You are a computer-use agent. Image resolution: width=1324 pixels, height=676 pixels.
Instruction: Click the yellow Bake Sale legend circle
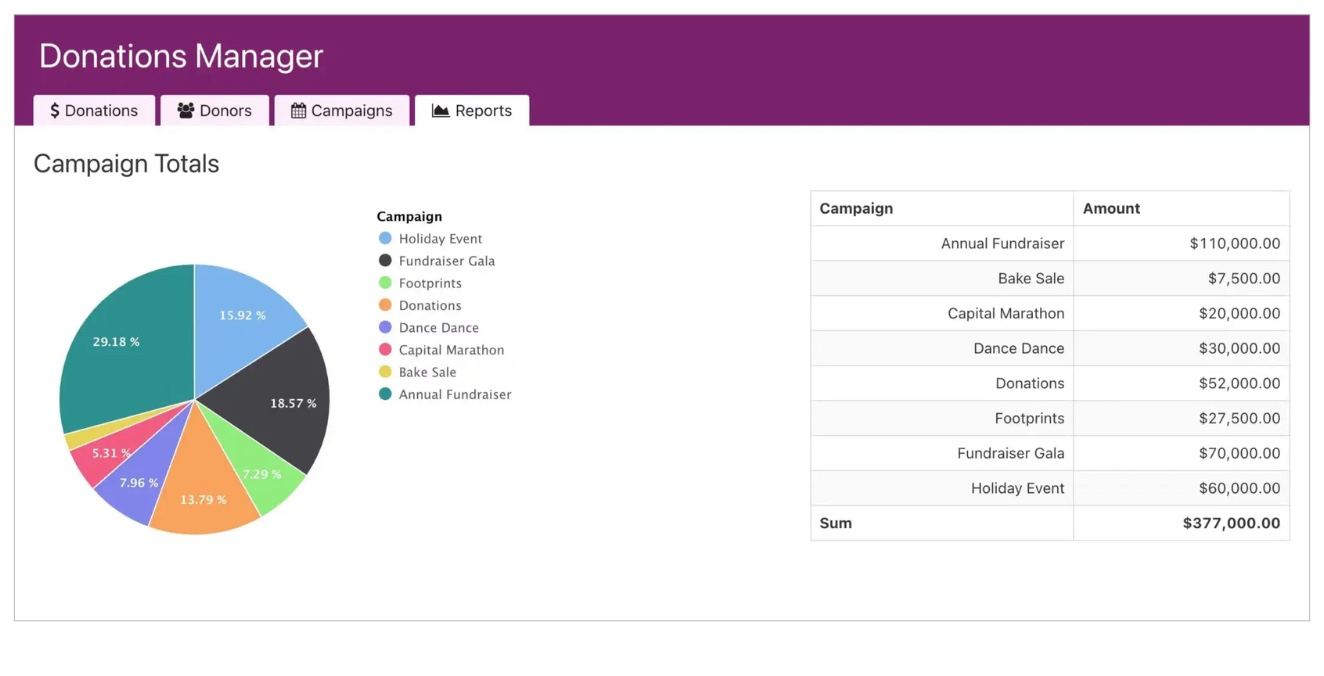coord(385,372)
